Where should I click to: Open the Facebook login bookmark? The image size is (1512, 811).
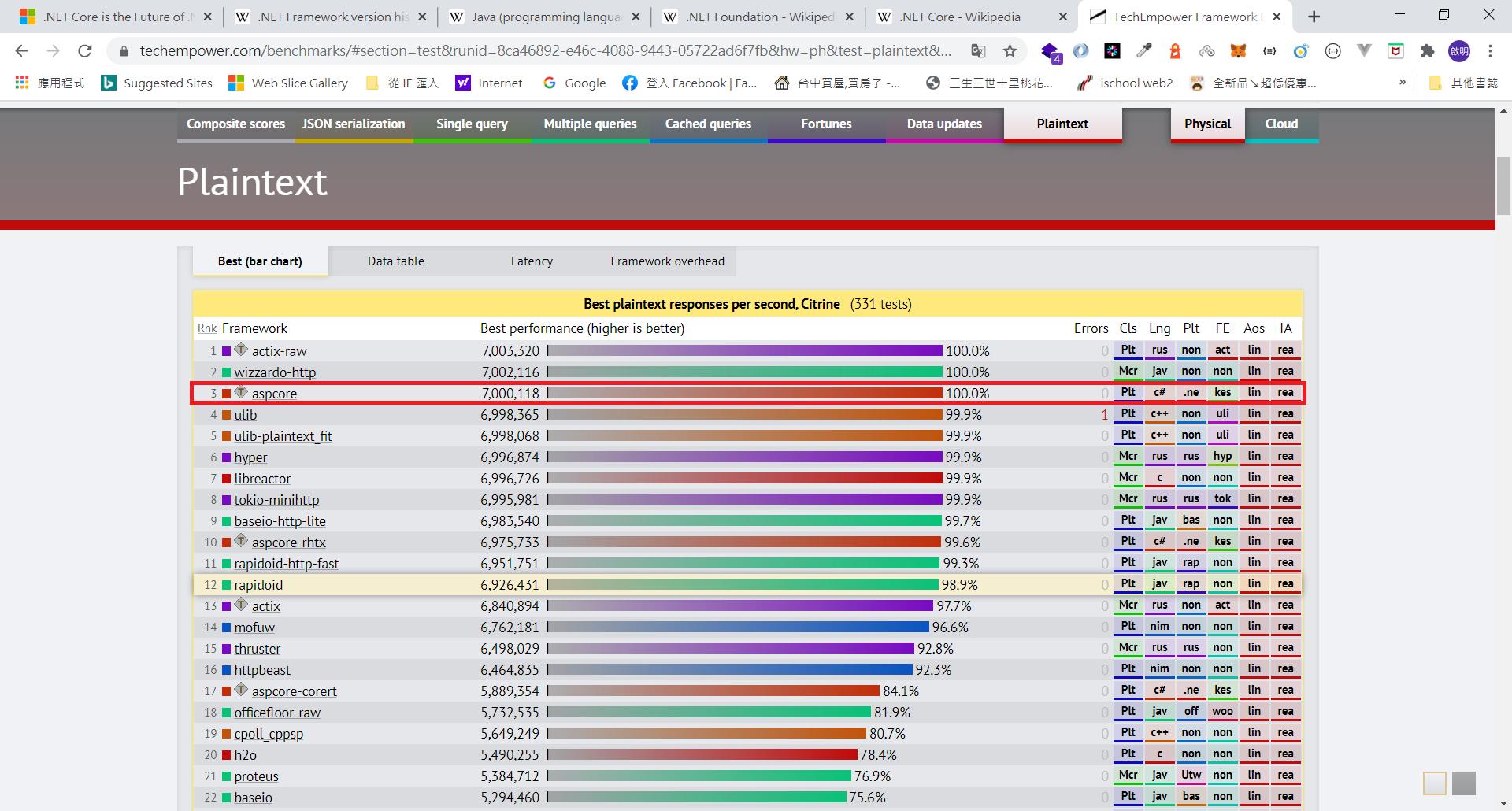(690, 83)
